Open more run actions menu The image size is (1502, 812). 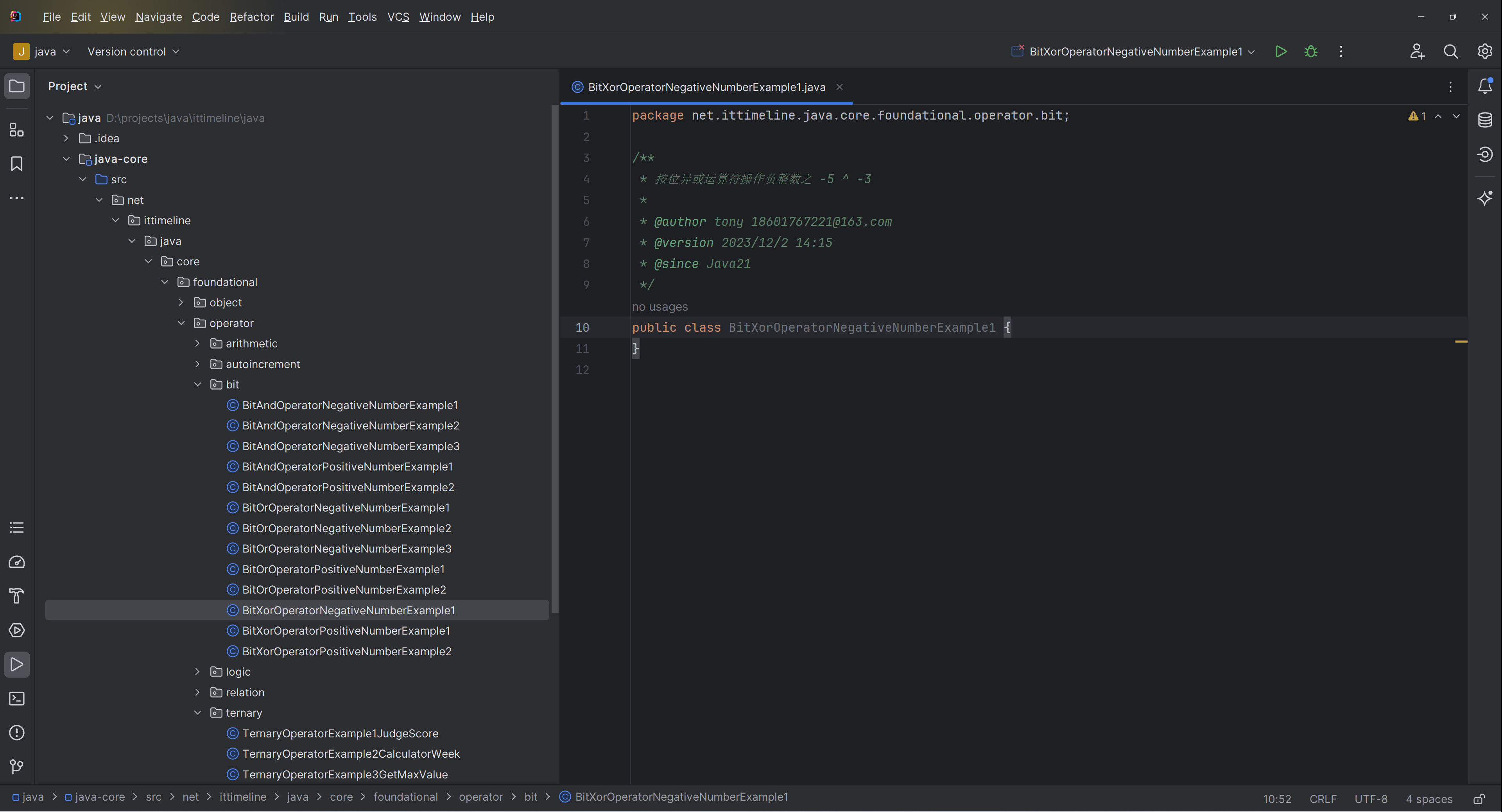[1341, 51]
